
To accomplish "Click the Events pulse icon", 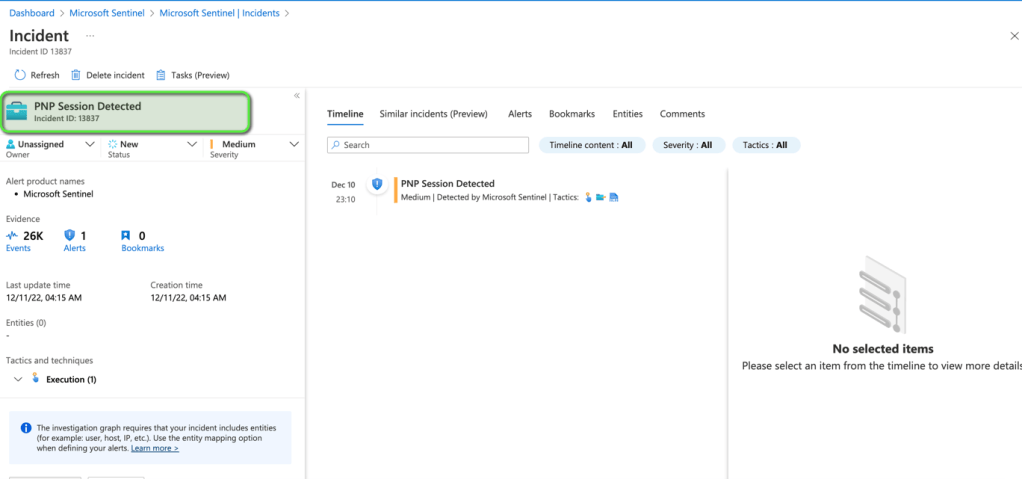I will pyautogui.click(x=12, y=235).
